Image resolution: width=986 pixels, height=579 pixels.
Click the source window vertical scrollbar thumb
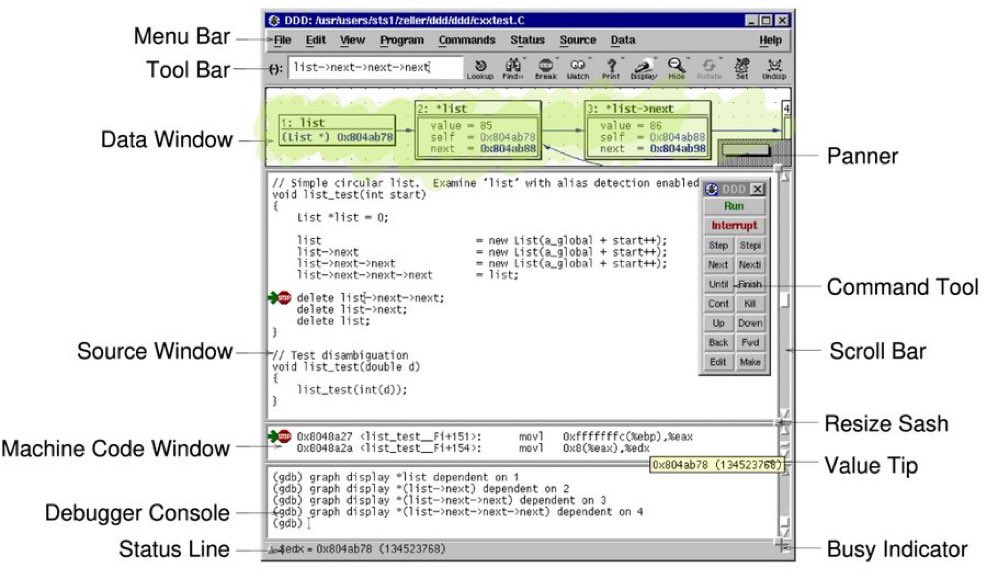pos(785,300)
